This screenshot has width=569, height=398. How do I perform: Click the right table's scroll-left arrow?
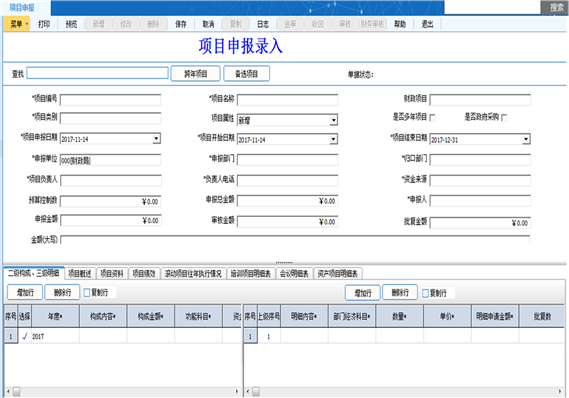(x=247, y=391)
